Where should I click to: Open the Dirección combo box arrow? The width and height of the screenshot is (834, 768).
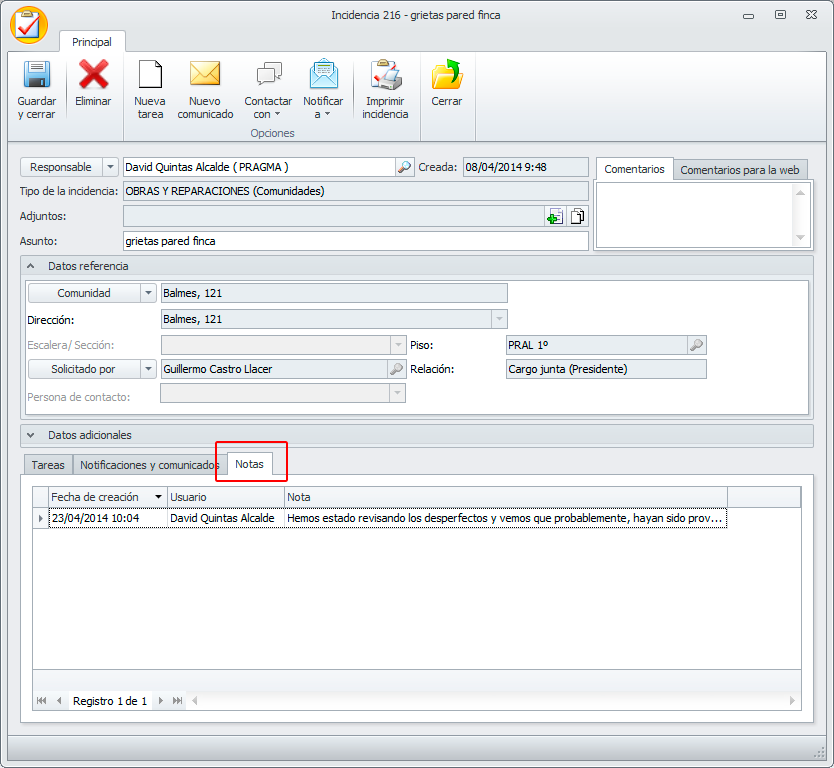pyautogui.click(x=499, y=319)
